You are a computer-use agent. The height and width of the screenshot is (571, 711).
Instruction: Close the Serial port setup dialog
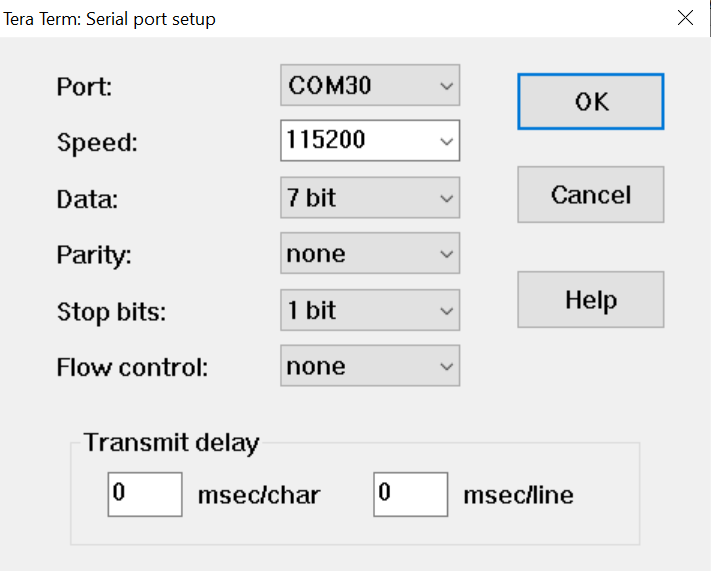(685, 18)
